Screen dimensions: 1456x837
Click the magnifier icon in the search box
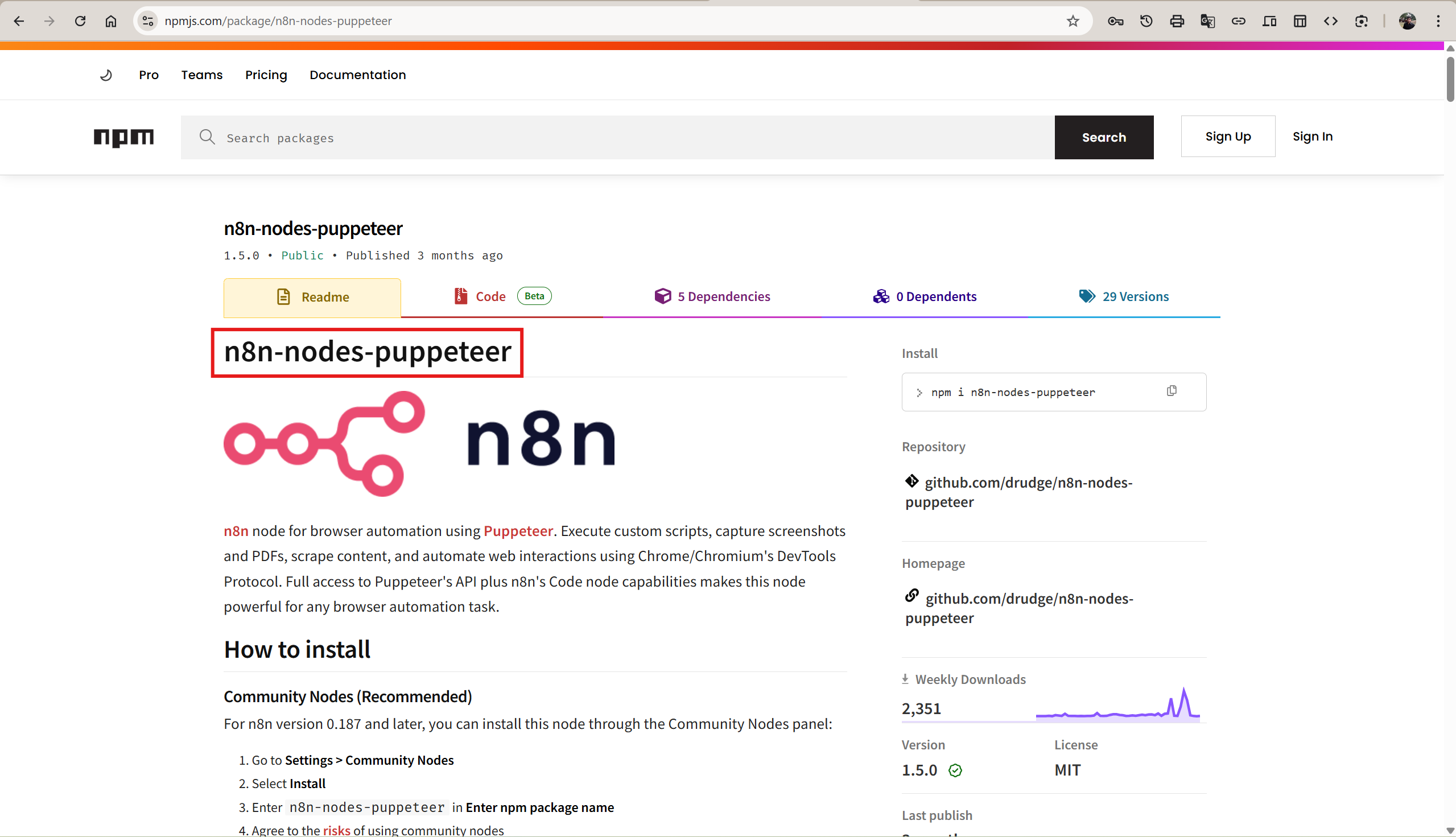(207, 137)
